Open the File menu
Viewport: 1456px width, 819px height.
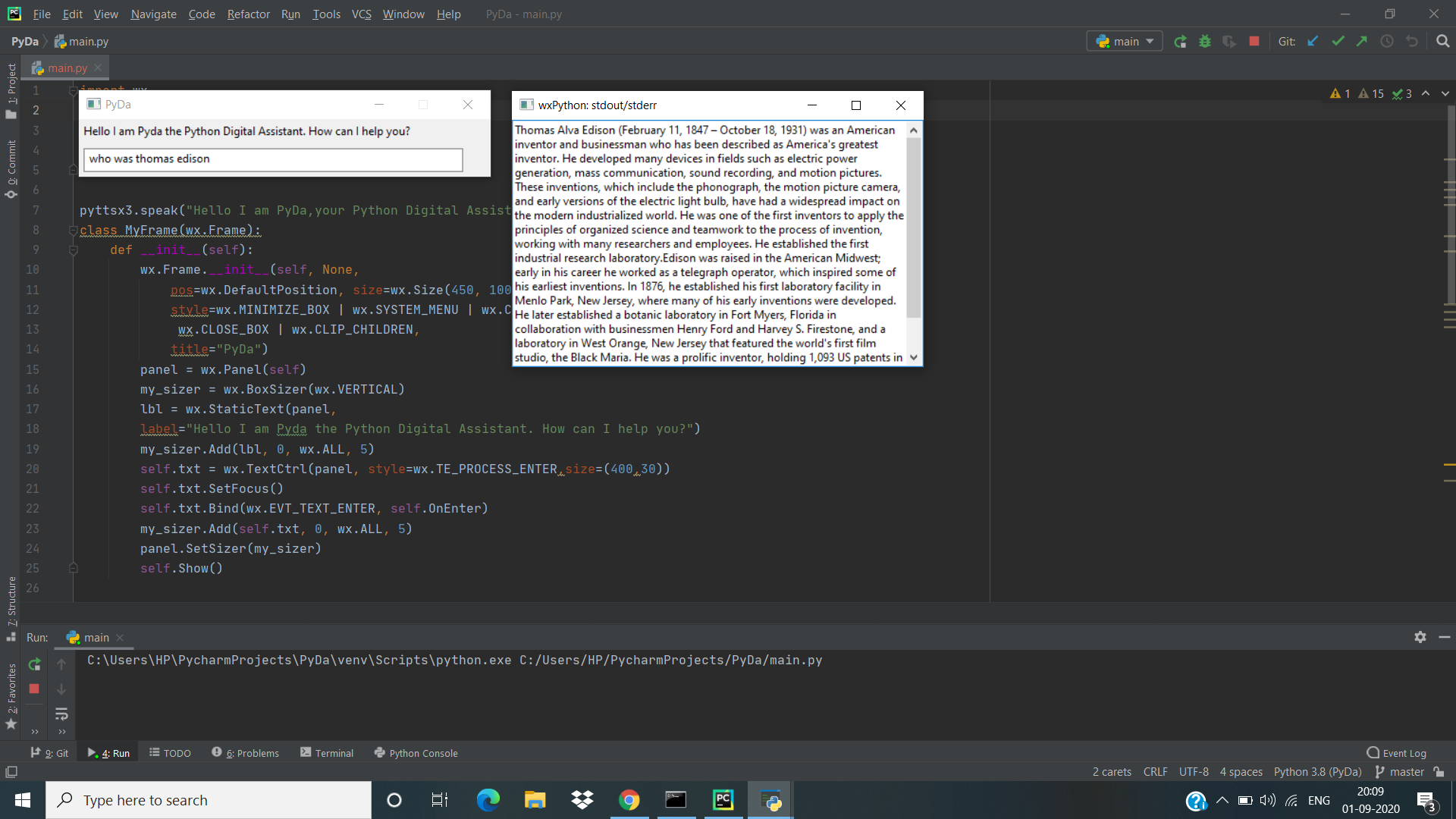tap(42, 14)
